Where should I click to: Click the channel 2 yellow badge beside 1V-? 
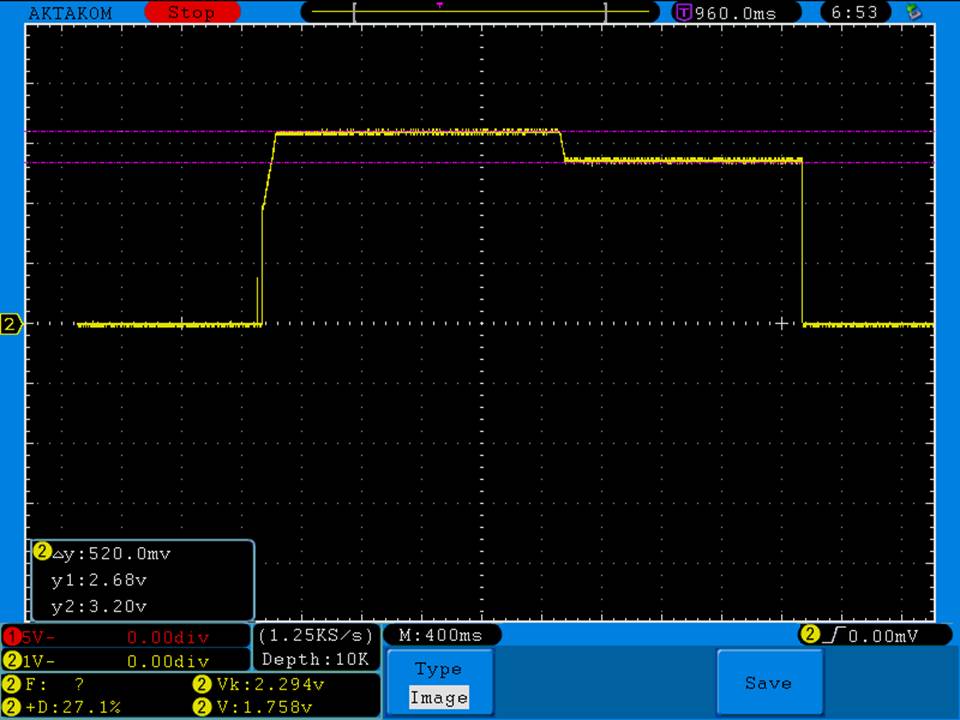point(12,661)
